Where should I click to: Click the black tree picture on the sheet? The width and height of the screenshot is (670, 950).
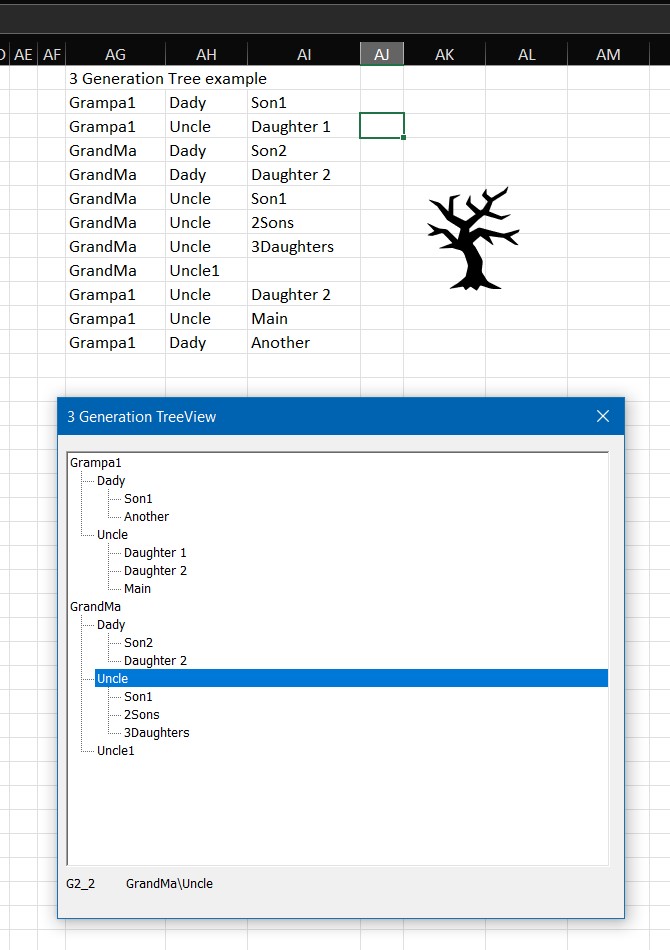pos(473,239)
